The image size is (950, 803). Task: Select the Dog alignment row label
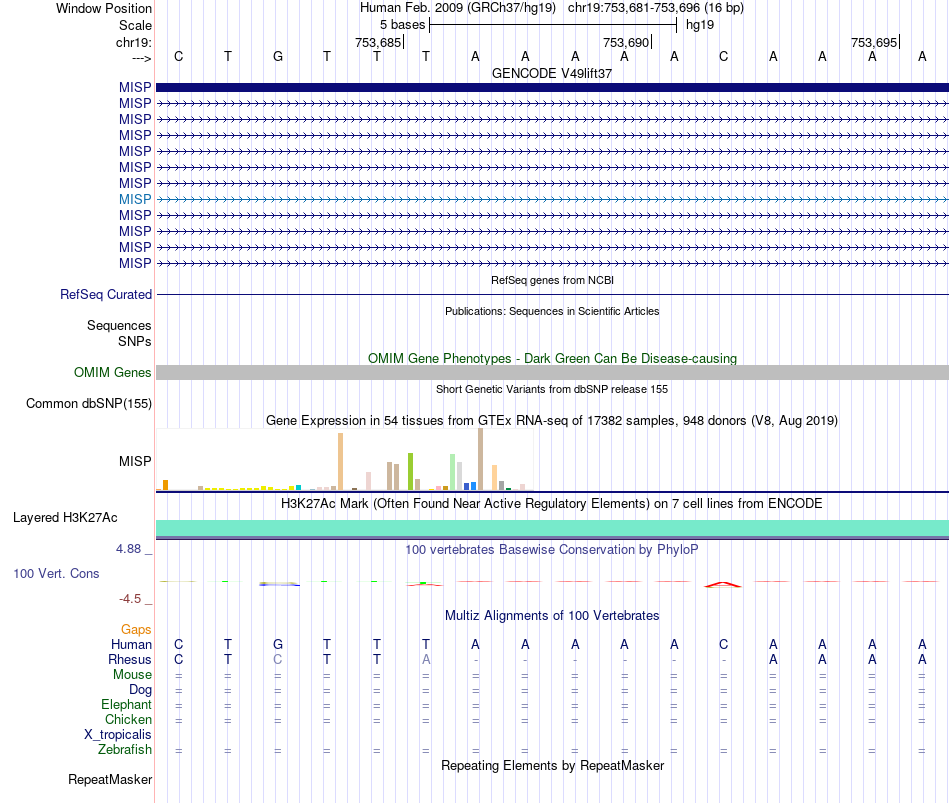(x=140, y=690)
